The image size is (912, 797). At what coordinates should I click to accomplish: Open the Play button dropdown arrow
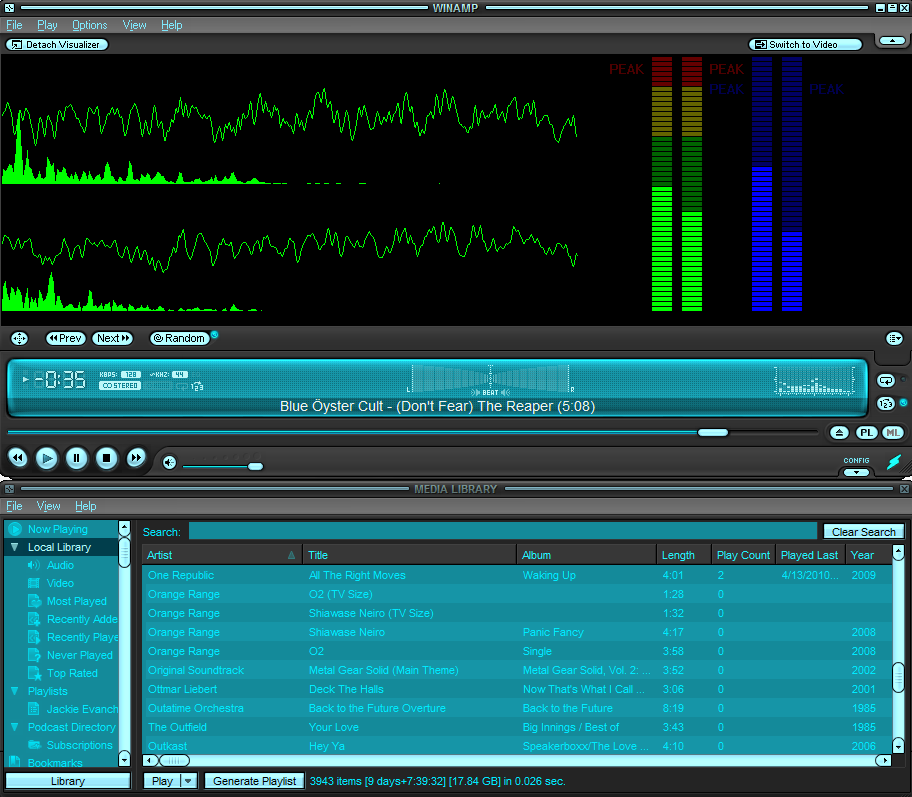tap(189, 781)
